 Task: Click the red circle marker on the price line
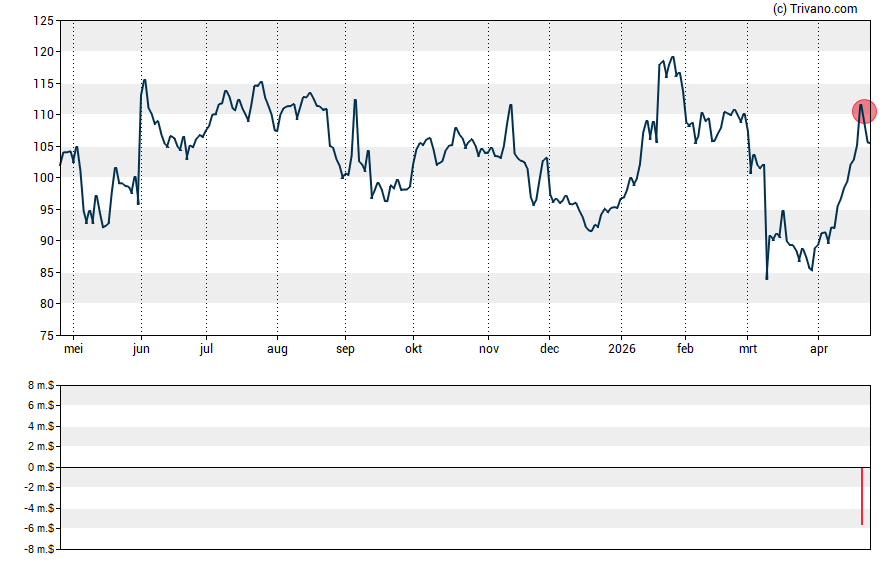tap(864, 111)
